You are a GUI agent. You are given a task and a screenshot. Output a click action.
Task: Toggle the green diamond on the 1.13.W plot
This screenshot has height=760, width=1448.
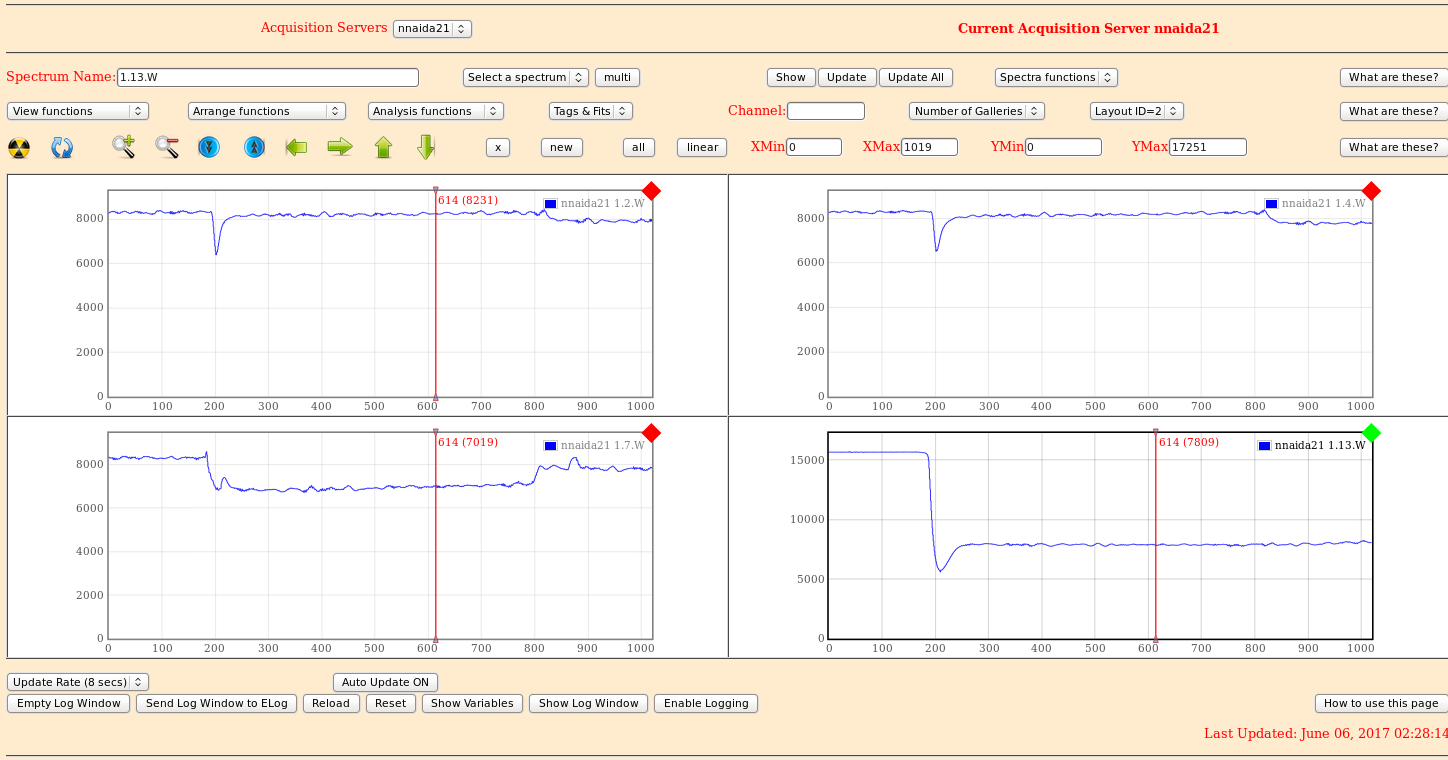[1371, 432]
